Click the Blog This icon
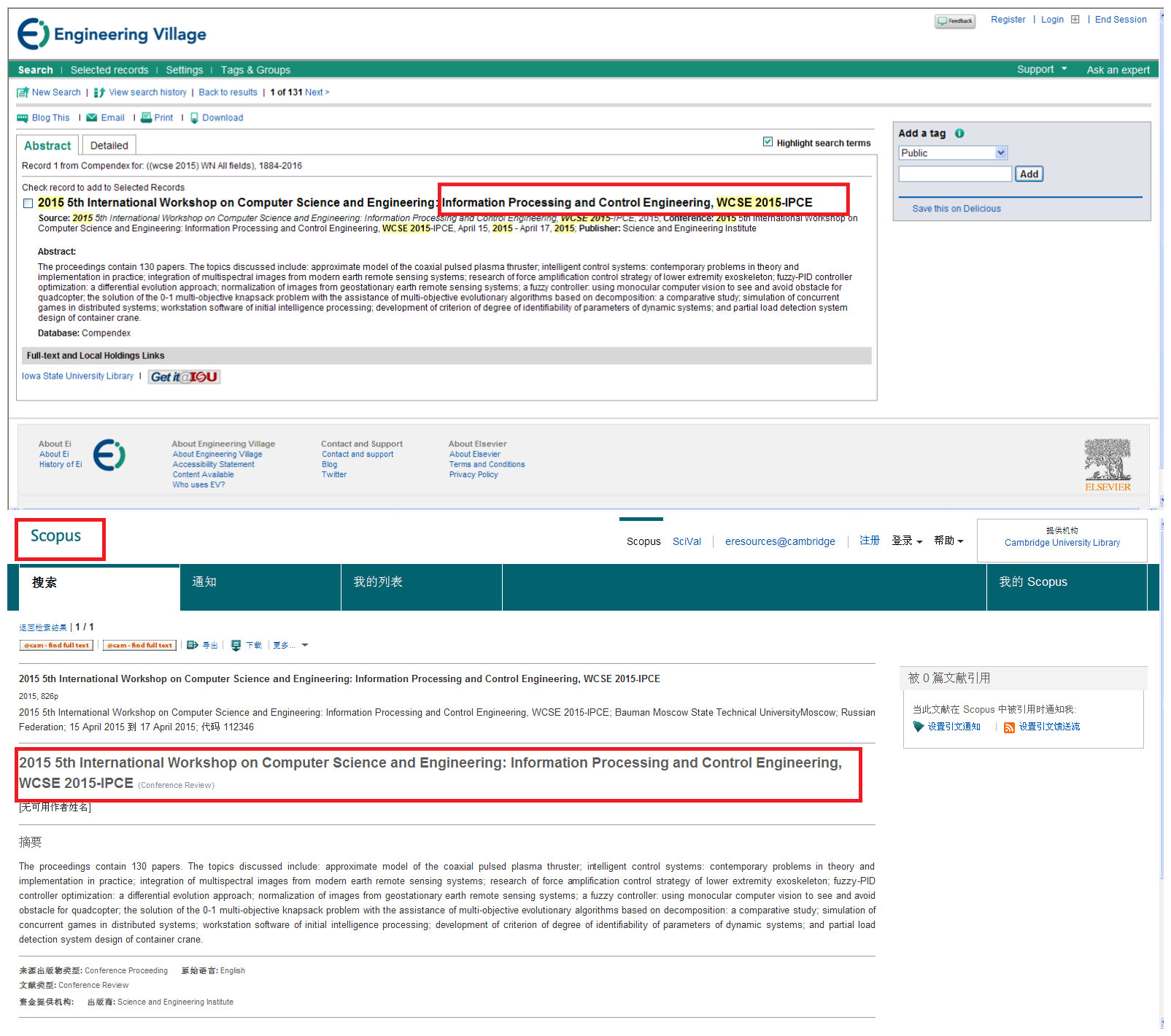This screenshot has height=1036, width=1171. [23, 118]
